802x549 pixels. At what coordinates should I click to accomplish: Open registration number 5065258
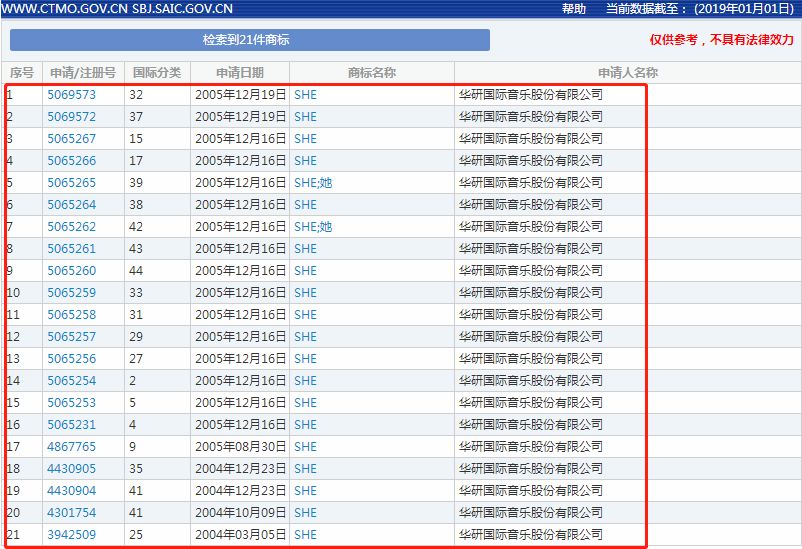72,315
